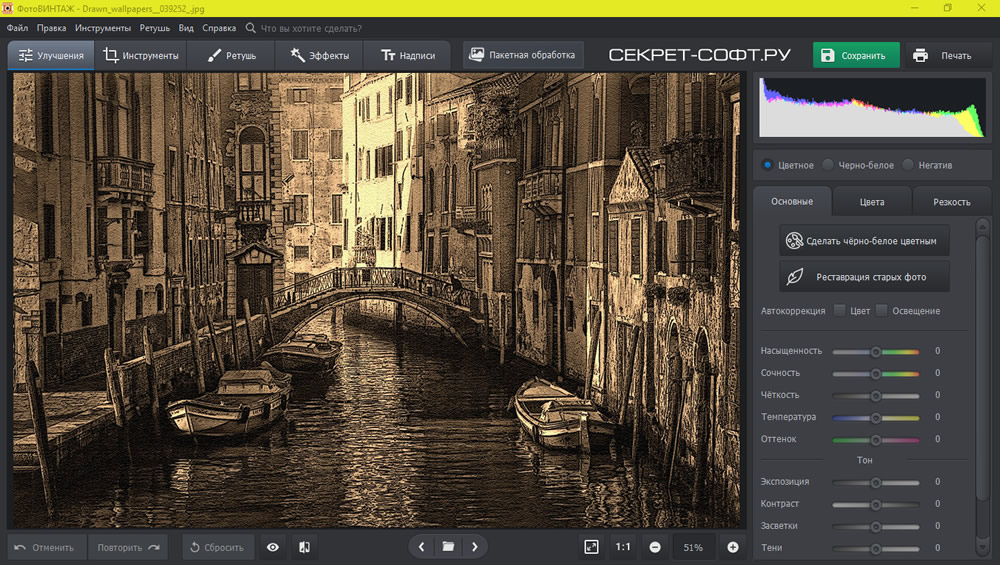Image resolution: width=1000 pixels, height=565 pixels.
Task: Enable the Освещение autocorrection checkbox
Action: 881,310
